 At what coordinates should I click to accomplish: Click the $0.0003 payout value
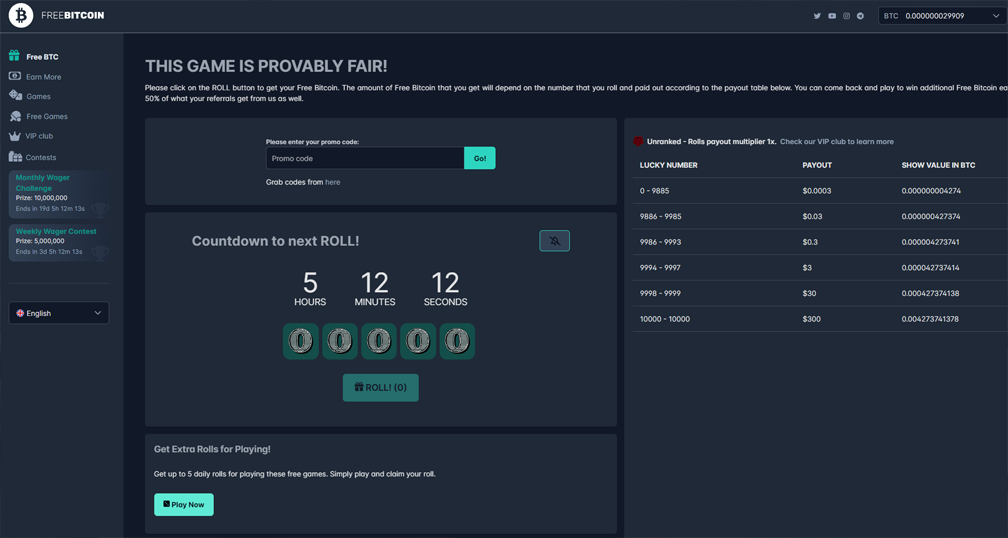(x=816, y=191)
